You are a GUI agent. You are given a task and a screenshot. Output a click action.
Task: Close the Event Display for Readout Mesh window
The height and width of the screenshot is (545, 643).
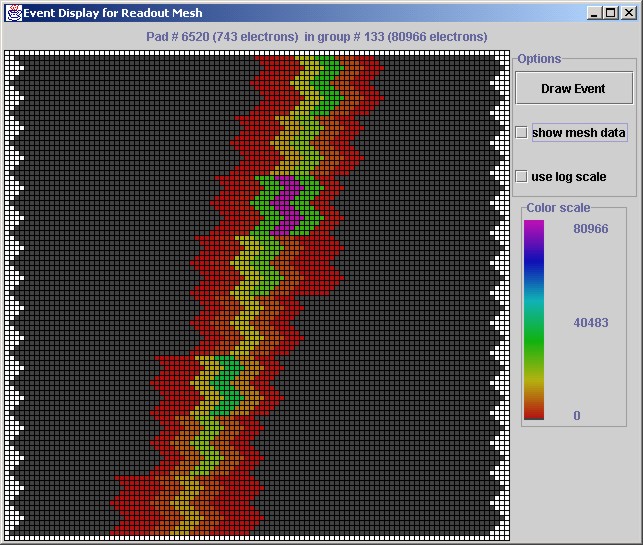[x=629, y=13]
